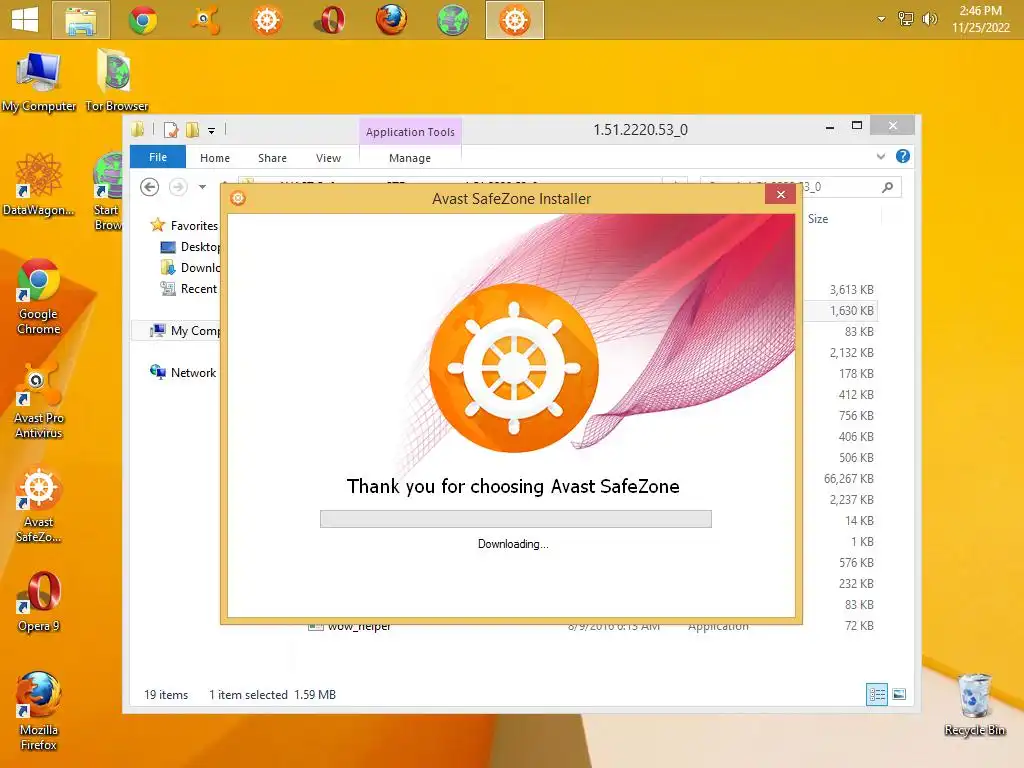1024x768 pixels.
Task: Minimize the Explorer window
Action: tap(829, 126)
